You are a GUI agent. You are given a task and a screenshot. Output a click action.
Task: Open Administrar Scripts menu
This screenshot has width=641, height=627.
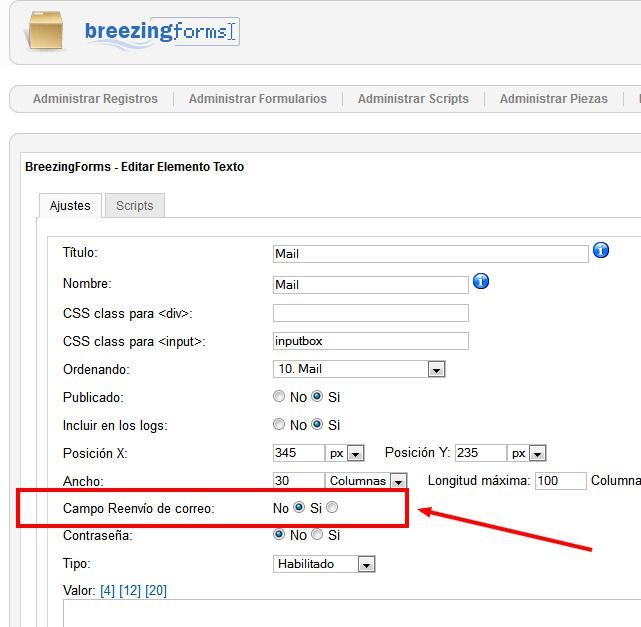[x=413, y=99]
